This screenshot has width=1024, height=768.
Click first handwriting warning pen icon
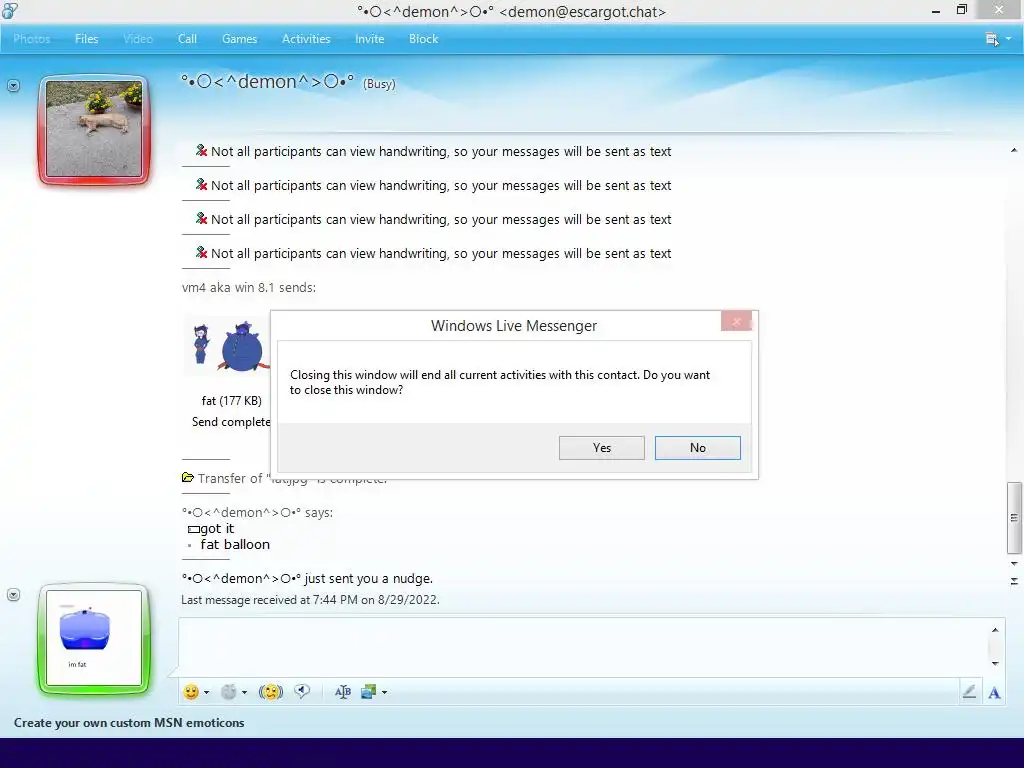click(201, 151)
